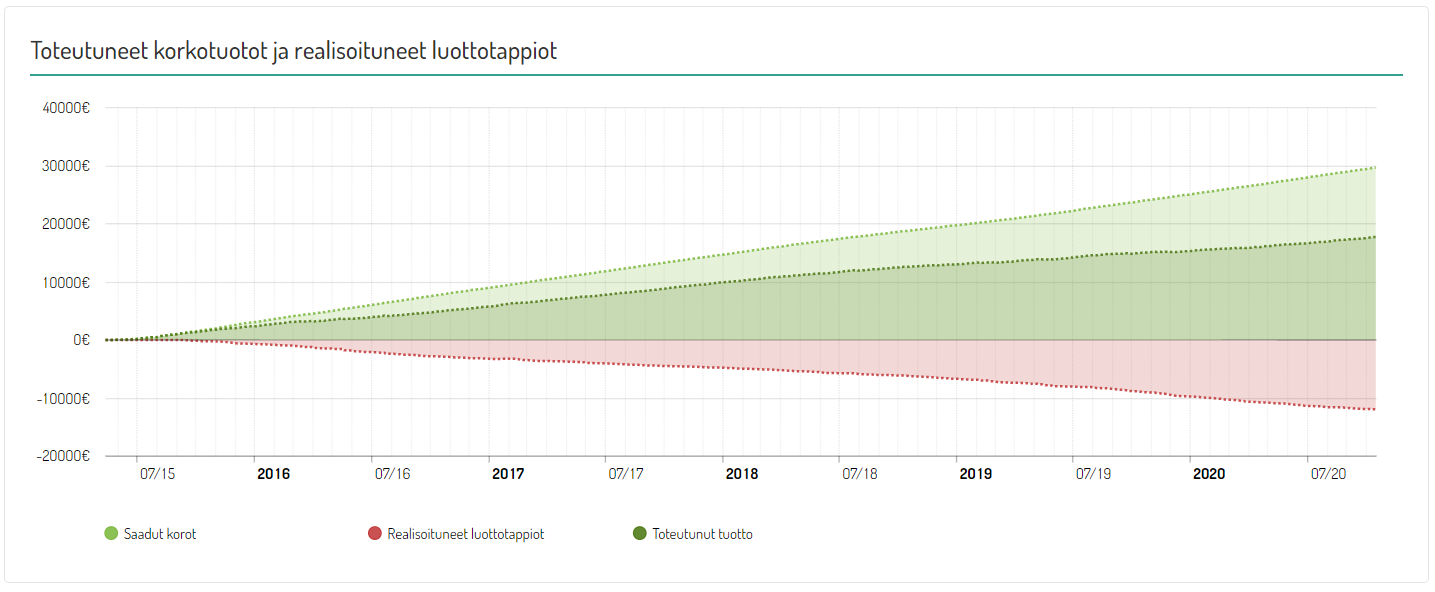1435x592 pixels.
Task: Click the 07/15 date tick label
Action: tap(157, 474)
